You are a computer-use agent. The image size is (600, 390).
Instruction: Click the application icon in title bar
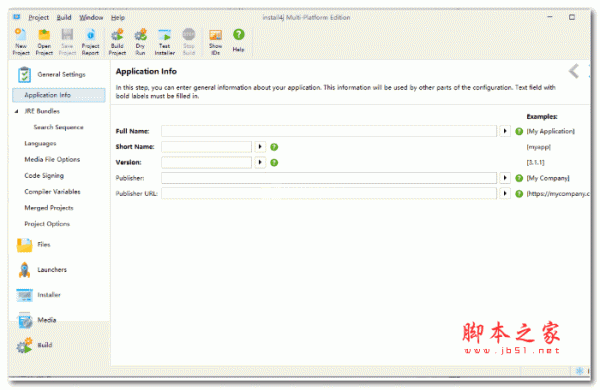click(16, 17)
